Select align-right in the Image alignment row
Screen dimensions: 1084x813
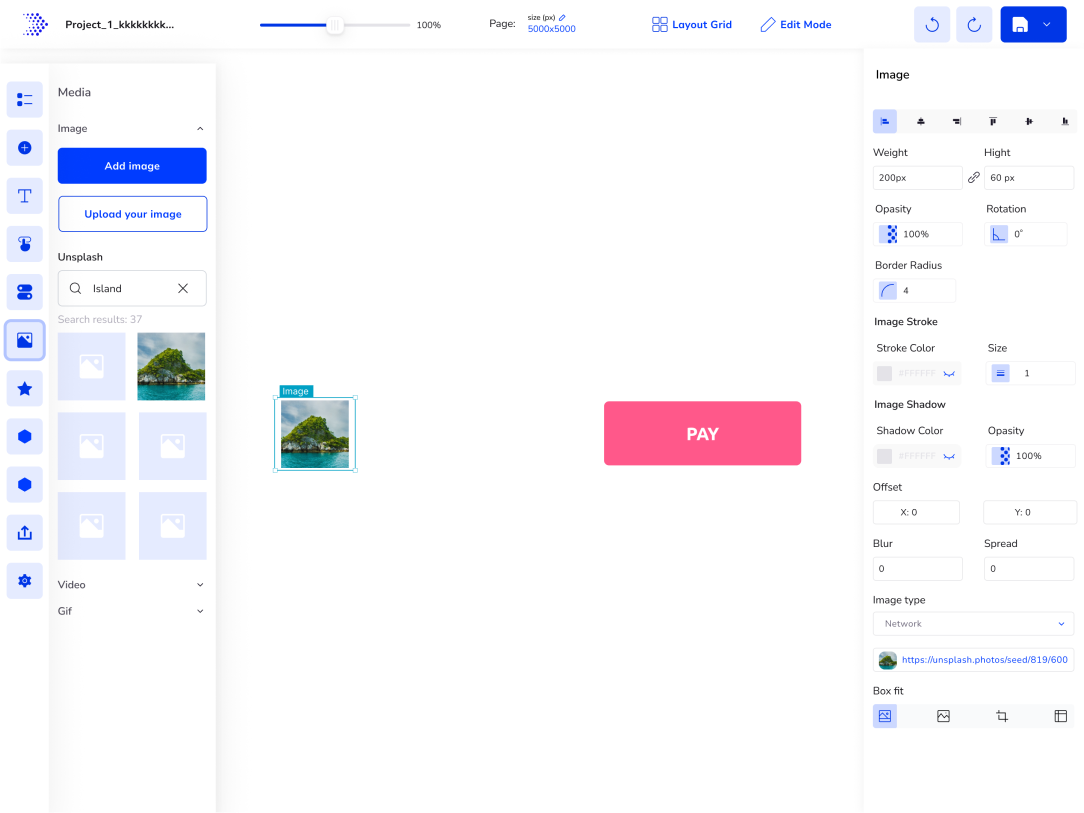click(956, 120)
